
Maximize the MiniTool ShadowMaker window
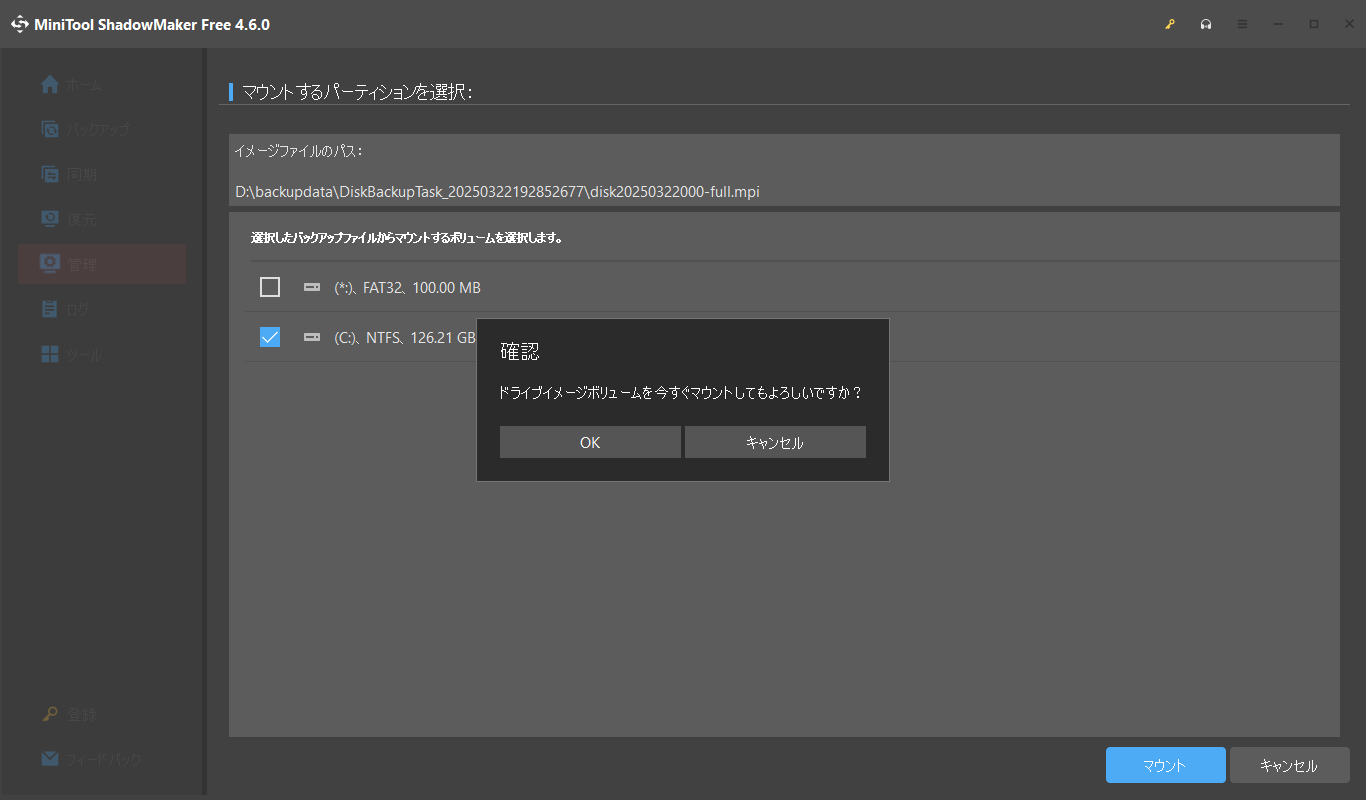(1314, 24)
